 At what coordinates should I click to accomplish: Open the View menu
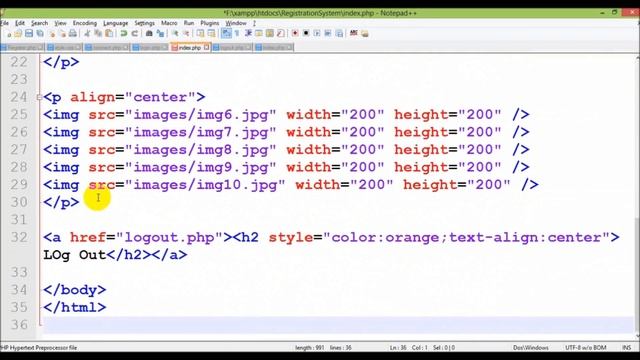(x=60, y=23)
